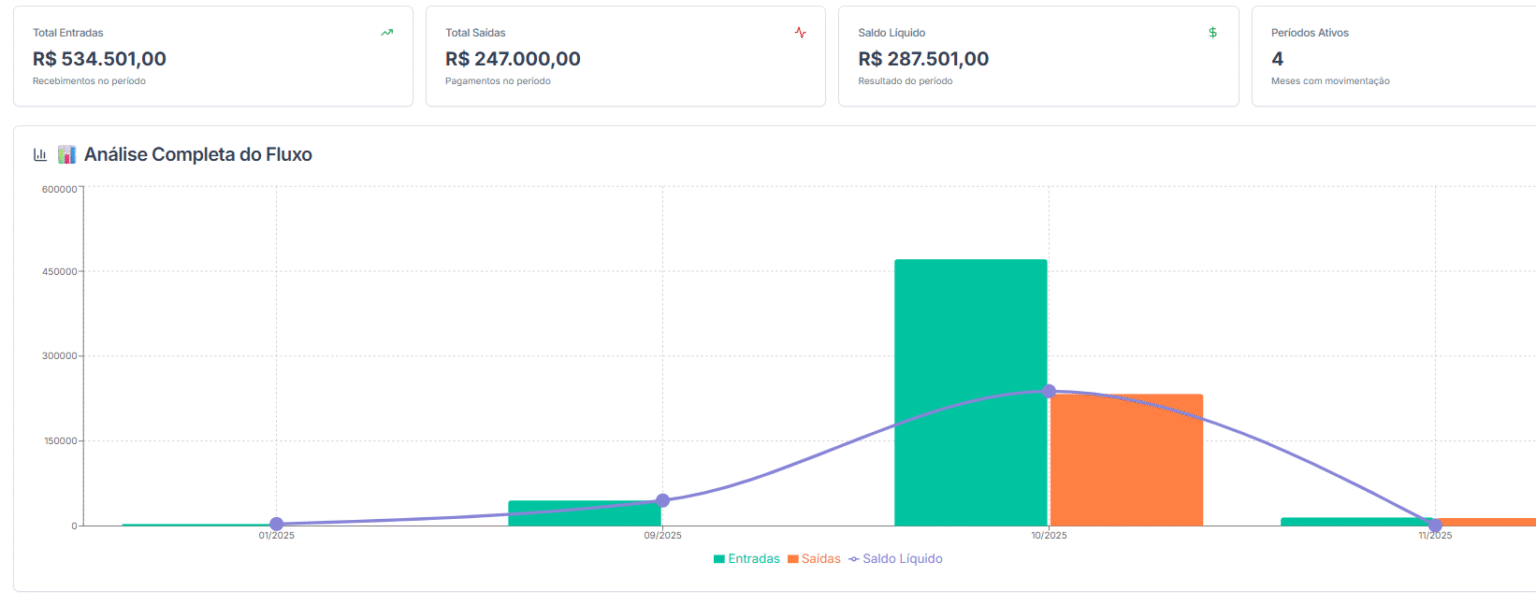Click the purple line marker icon in legend
1536x605 pixels.
coord(853,559)
